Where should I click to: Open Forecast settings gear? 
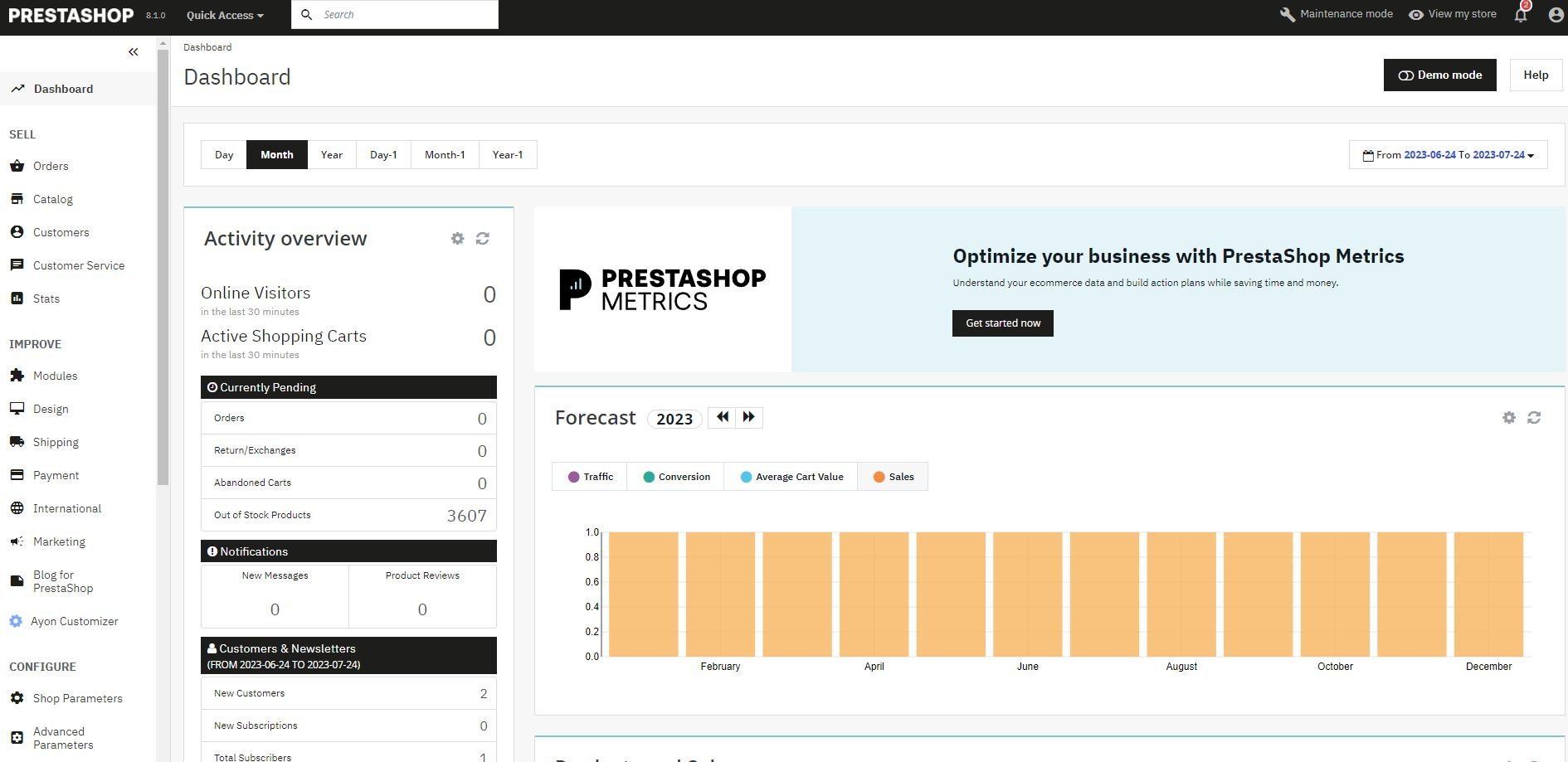(1509, 418)
